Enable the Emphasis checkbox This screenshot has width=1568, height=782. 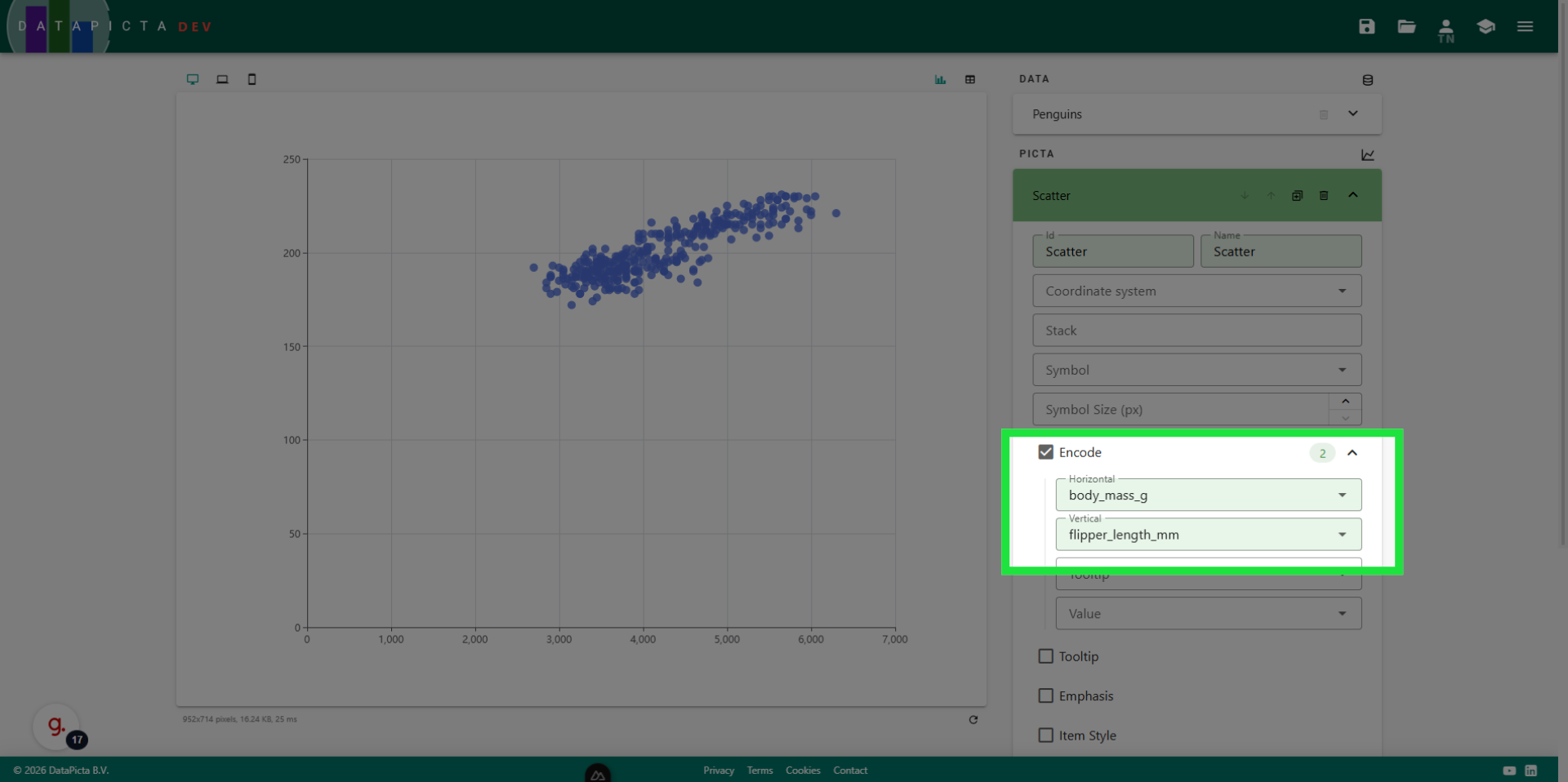tap(1045, 695)
